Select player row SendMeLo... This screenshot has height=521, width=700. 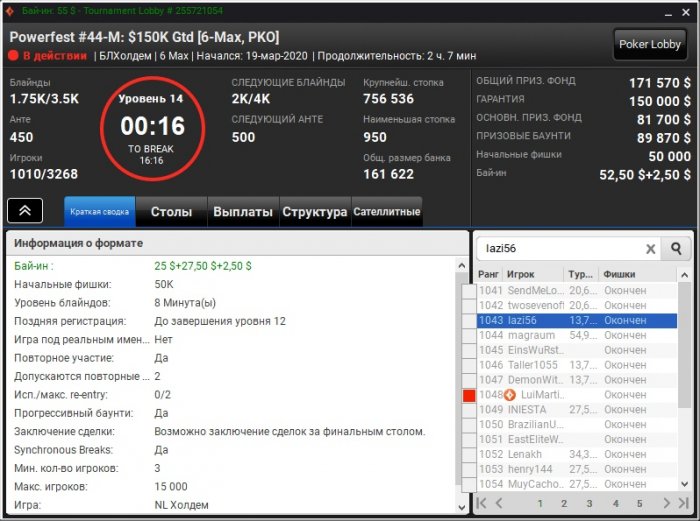click(577, 291)
